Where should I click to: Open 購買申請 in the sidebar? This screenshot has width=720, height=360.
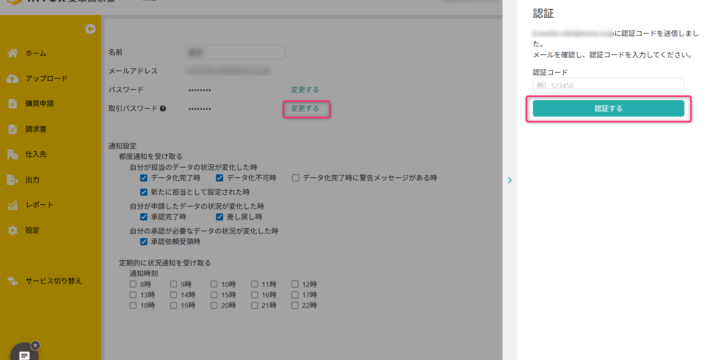pos(39,104)
